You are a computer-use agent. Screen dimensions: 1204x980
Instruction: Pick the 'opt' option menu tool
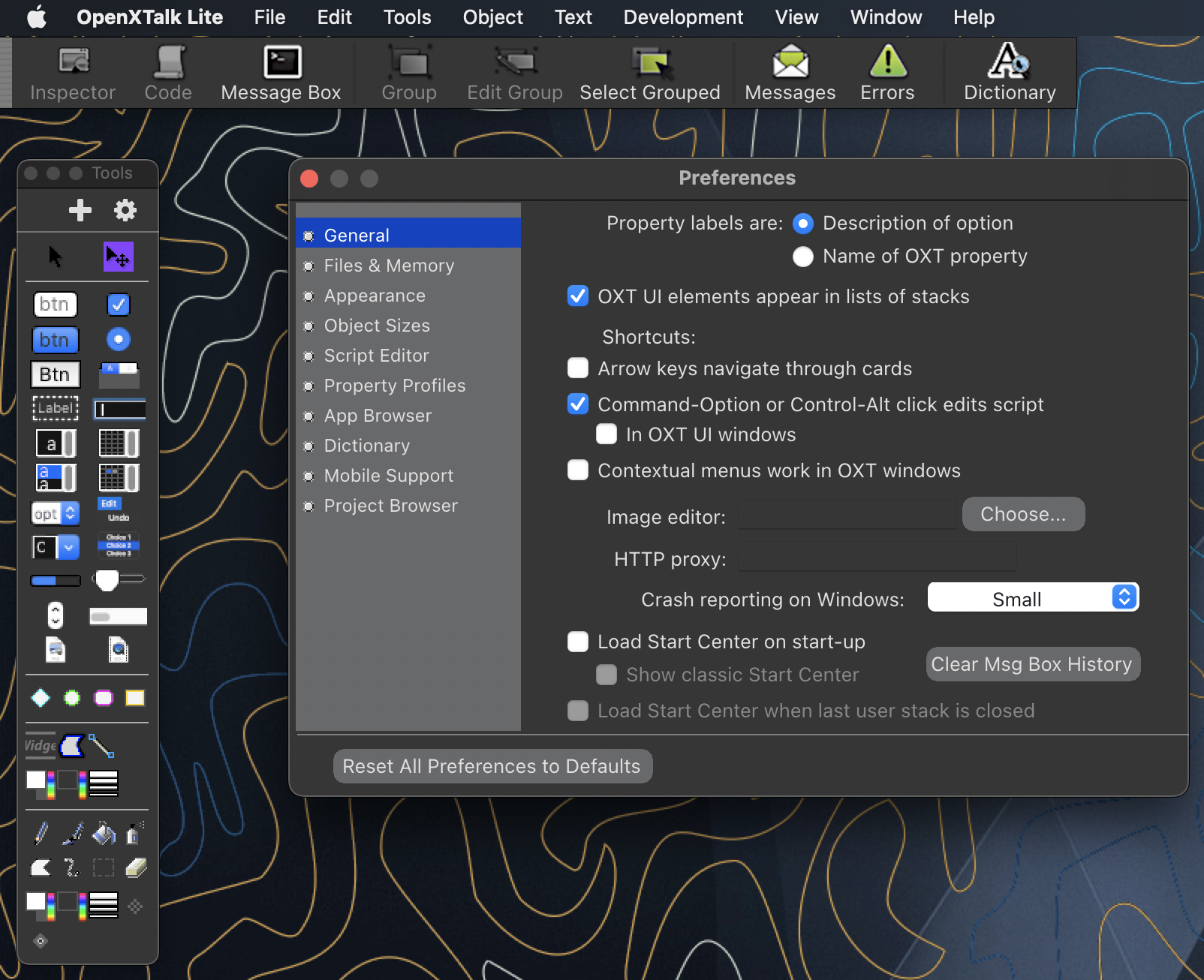click(56, 513)
